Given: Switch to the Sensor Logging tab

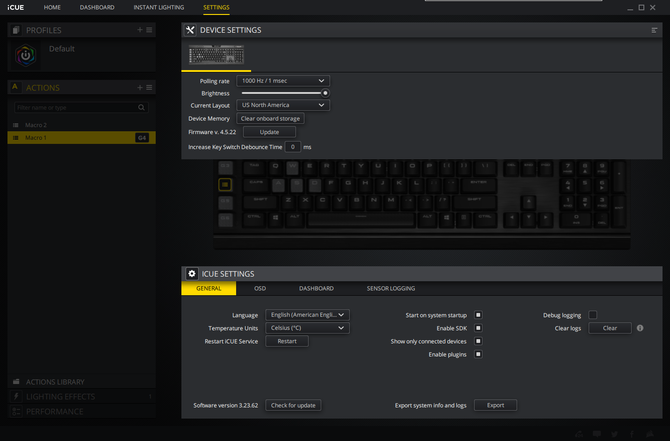Looking at the screenshot, I should click(x=391, y=288).
